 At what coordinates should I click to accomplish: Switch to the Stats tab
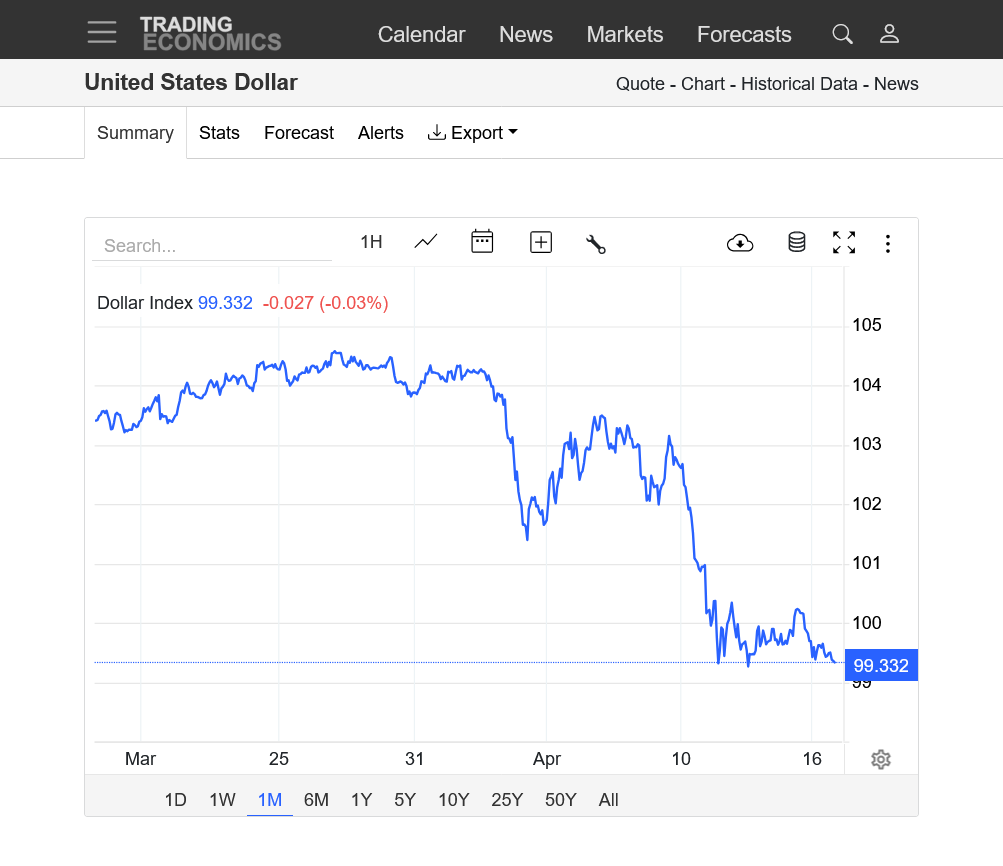219,133
